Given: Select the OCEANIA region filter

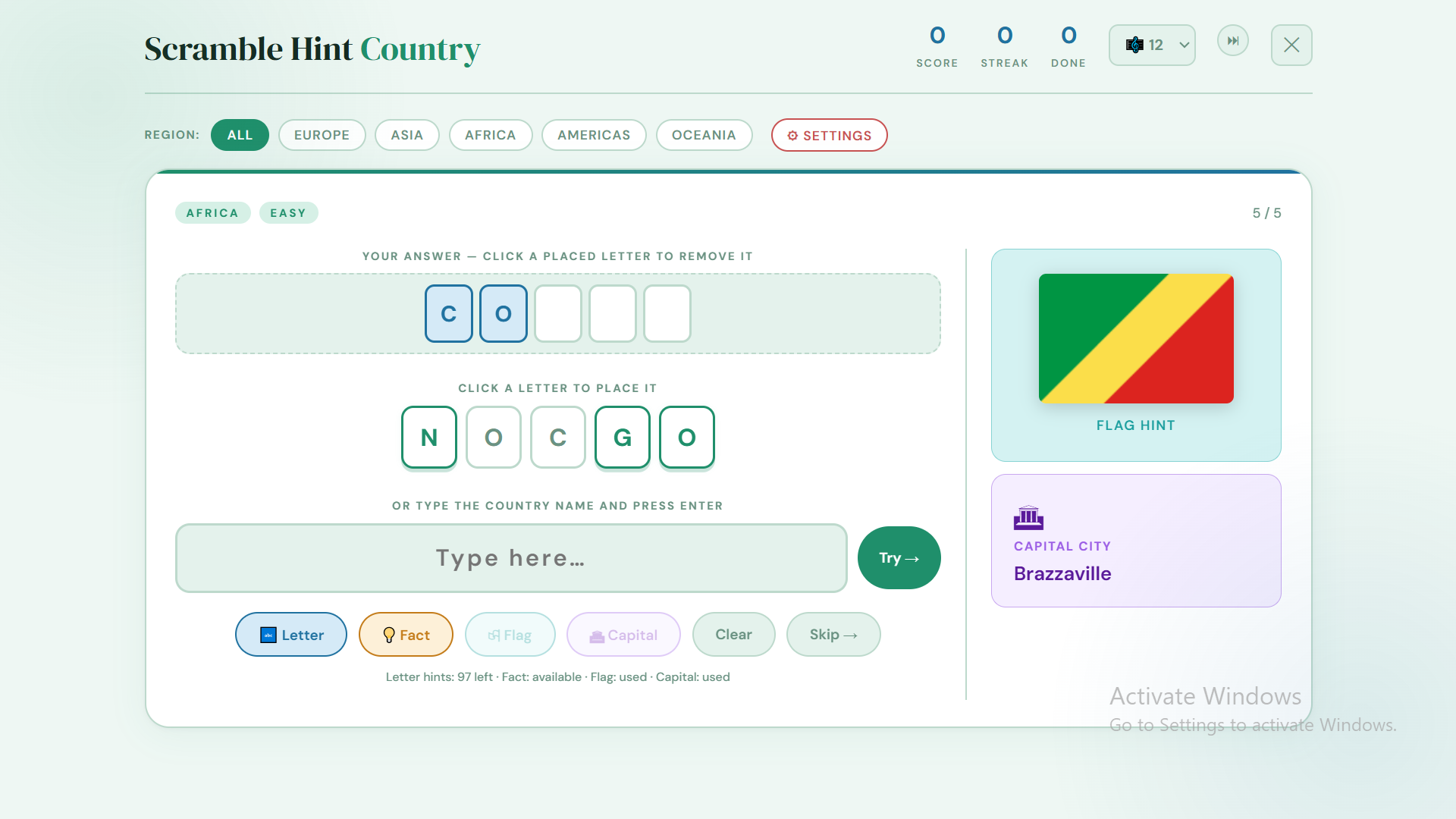Looking at the screenshot, I should (704, 135).
